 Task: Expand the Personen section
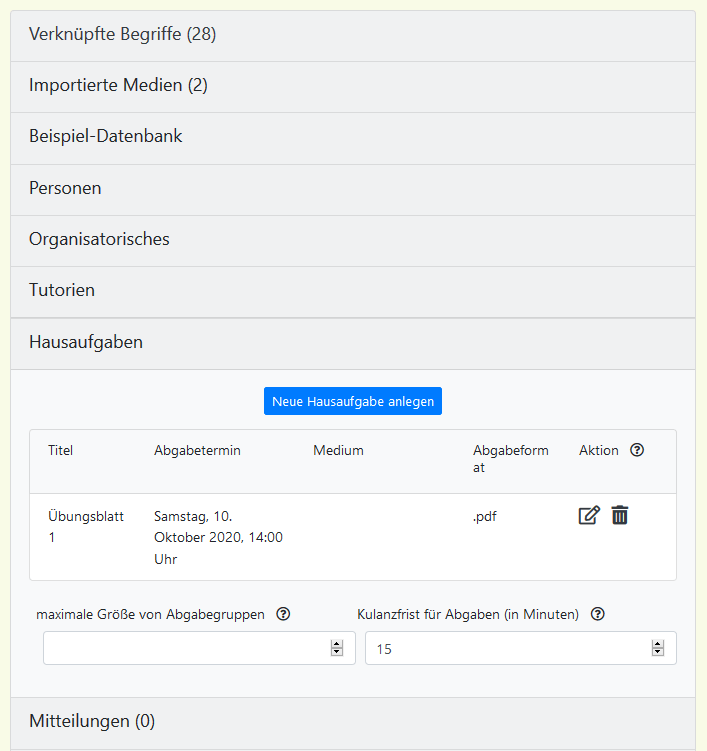click(65, 188)
